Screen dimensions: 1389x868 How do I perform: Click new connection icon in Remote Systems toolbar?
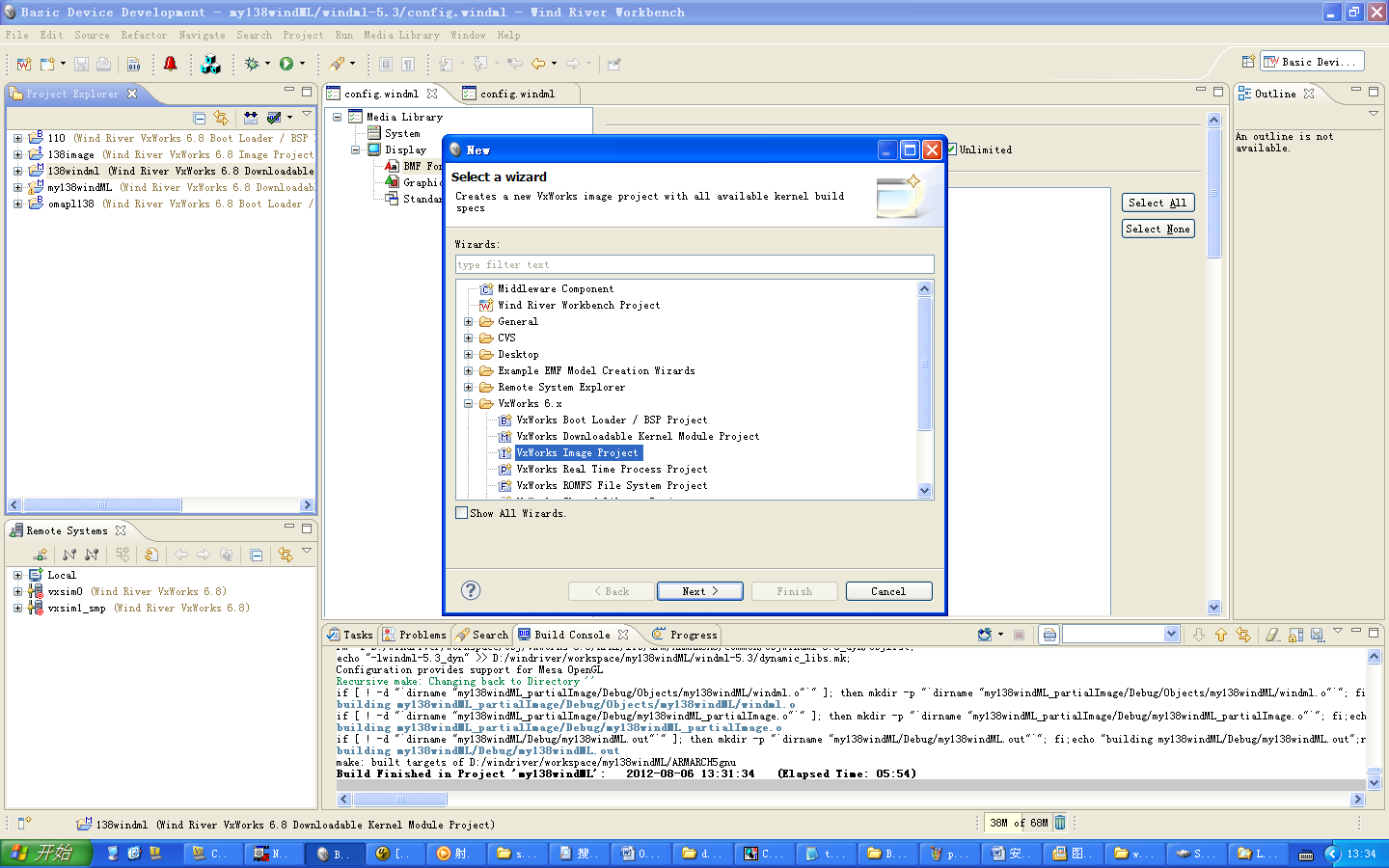click(x=40, y=555)
